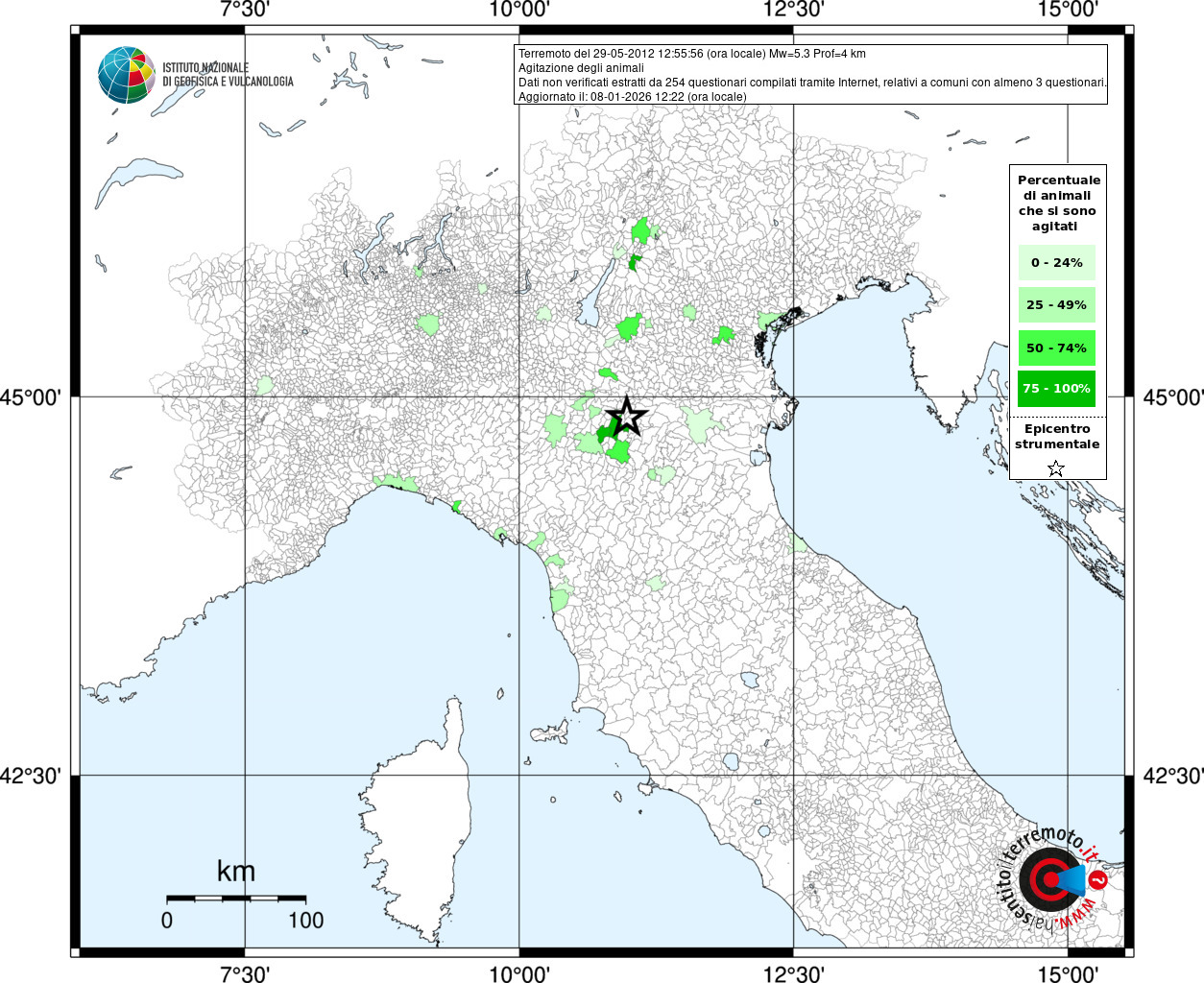This screenshot has height=983, width=1204.
Task: Click the 75 - 100% legend swatch
Action: point(1057,389)
